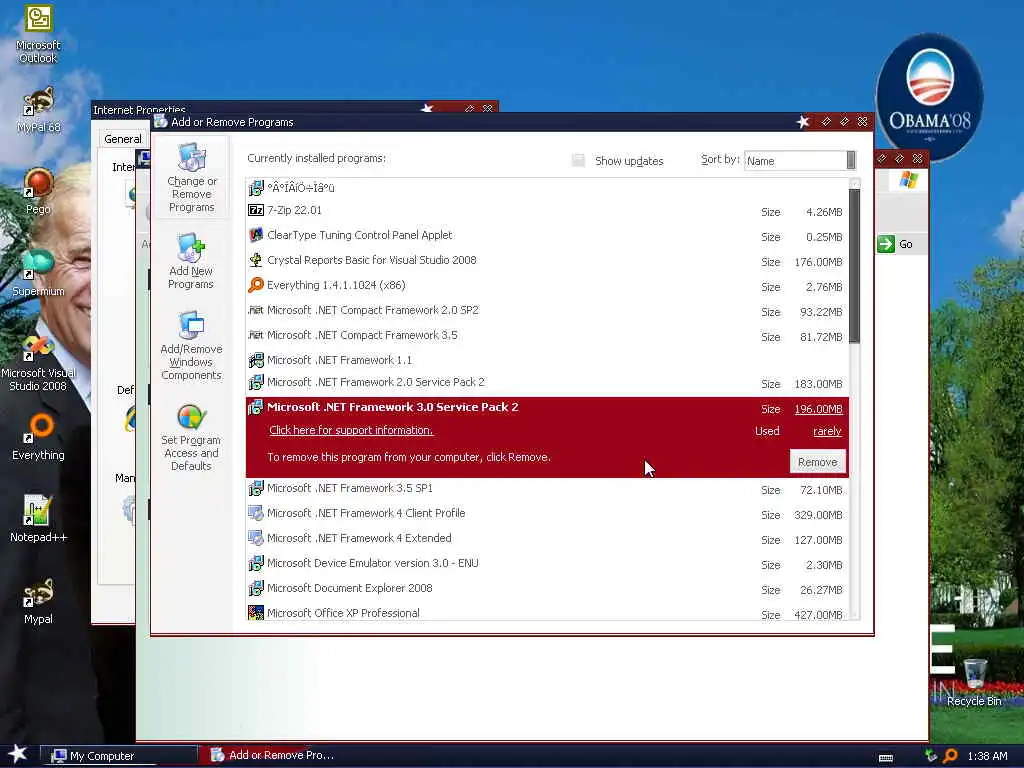The width and height of the screenshot is (1024, 768).
Task: Select Microsoft .NET Framework 3.5 SP1 row
Action: point(547,488)
